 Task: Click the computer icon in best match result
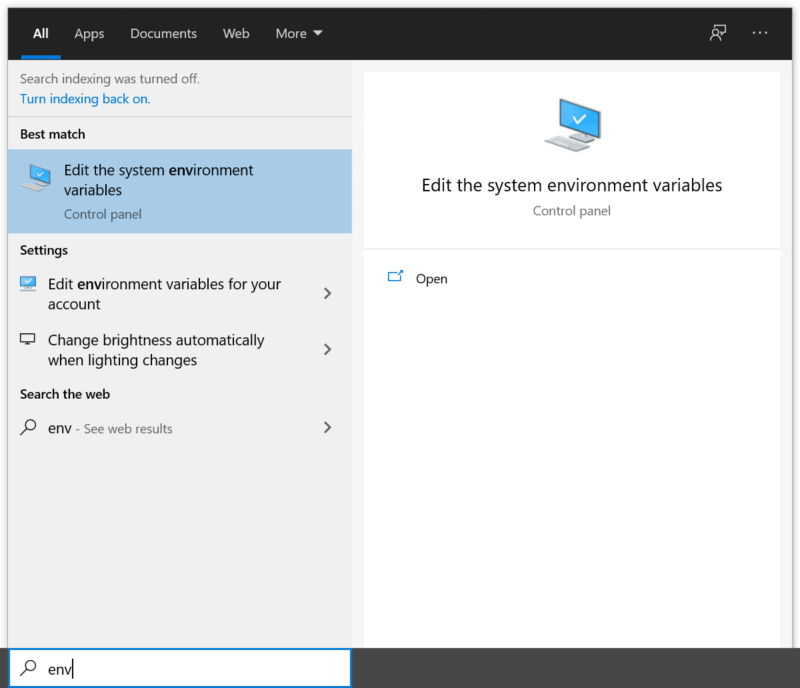click(36, 178)
